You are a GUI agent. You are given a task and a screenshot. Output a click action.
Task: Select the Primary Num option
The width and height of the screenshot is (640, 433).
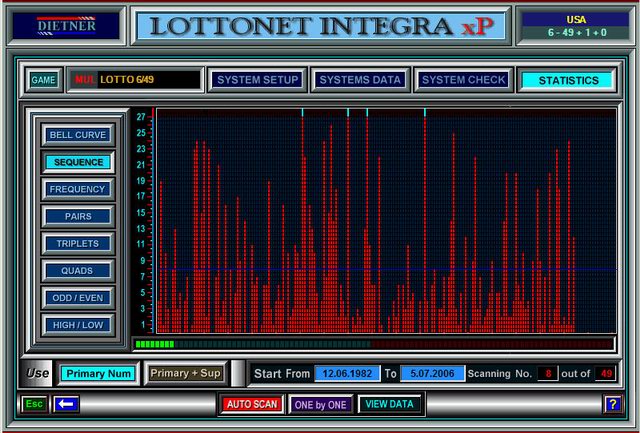click(x=98, y=373)
